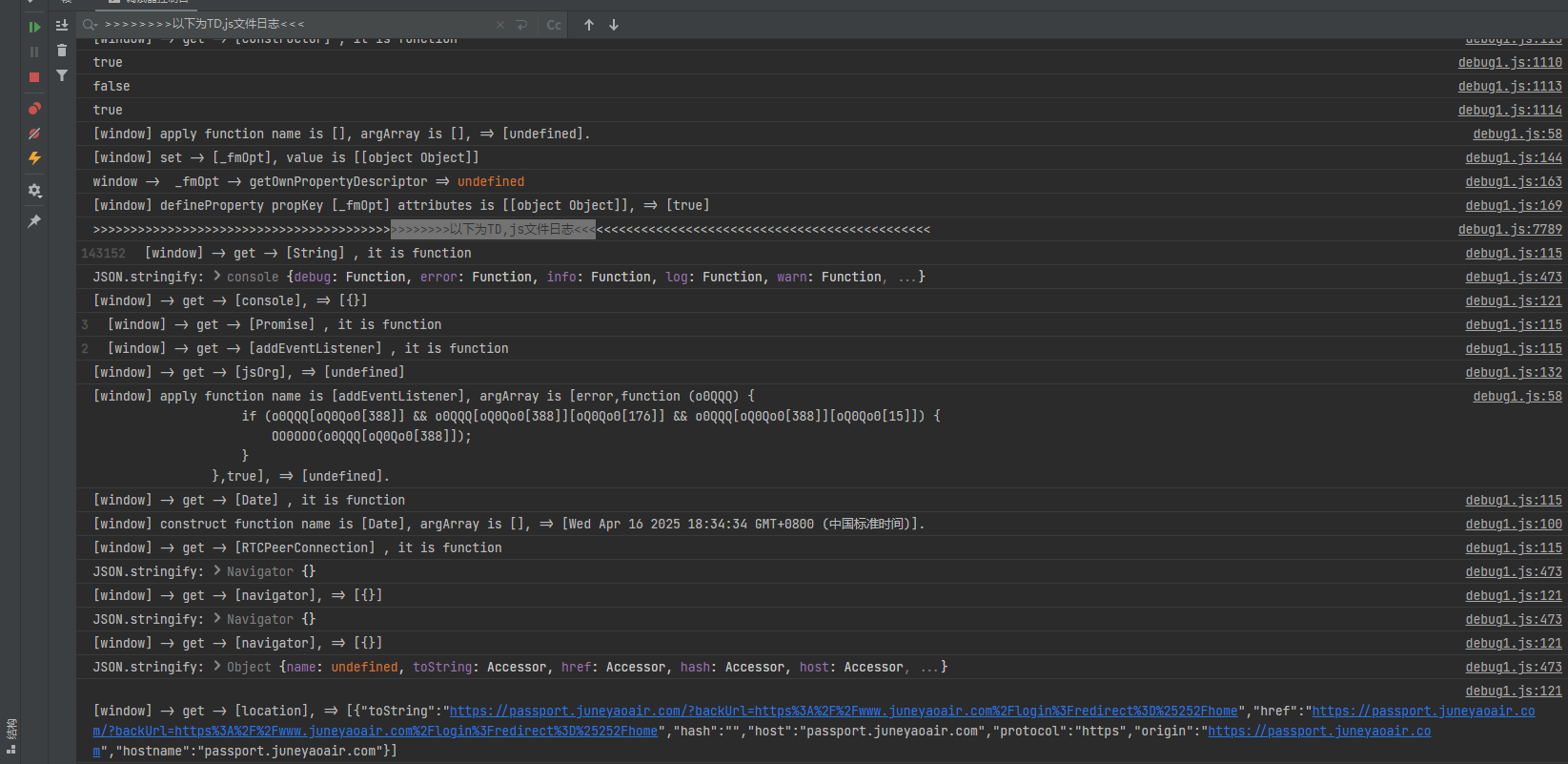Clear console with the trash icon

coord(62,51)
